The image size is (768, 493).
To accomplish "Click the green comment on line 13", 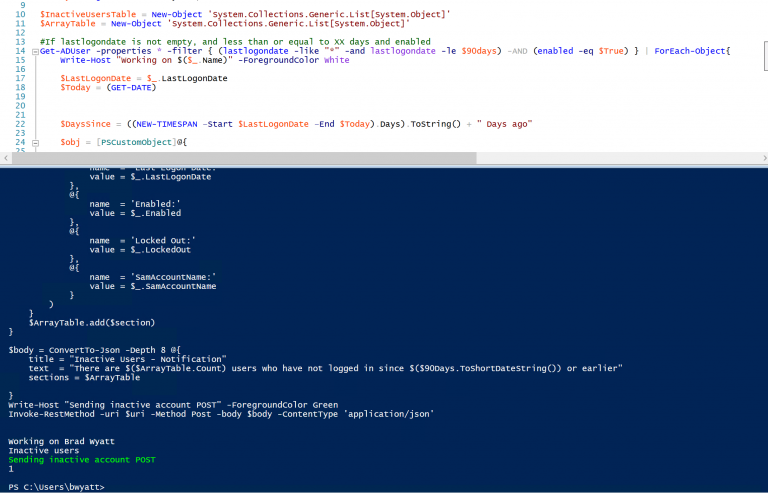I will click(235, 42).
